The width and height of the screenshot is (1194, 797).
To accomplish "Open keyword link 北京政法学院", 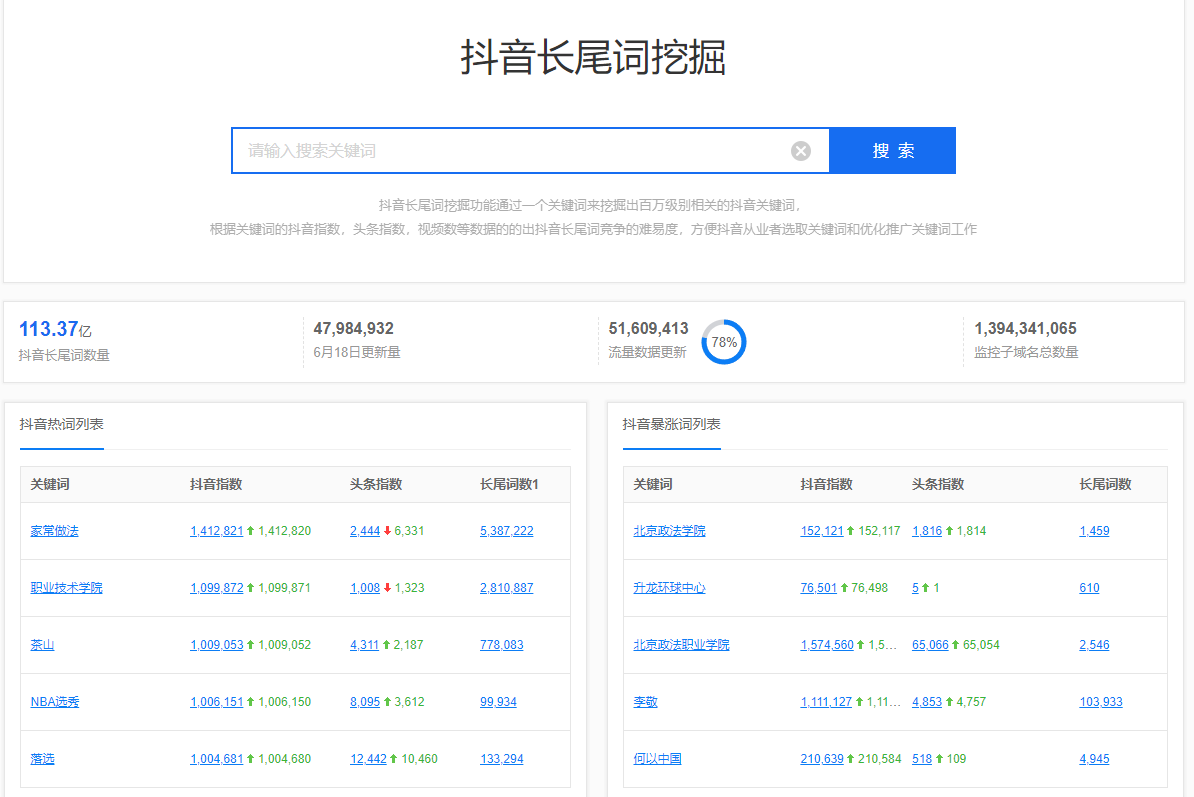I will [669, 531].
